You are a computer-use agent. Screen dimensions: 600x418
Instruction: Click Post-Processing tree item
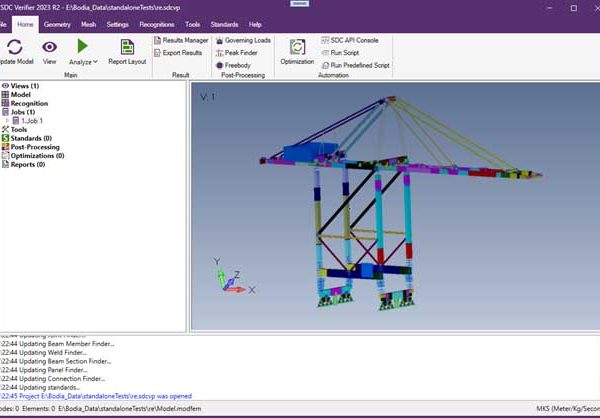coord(38,147)
